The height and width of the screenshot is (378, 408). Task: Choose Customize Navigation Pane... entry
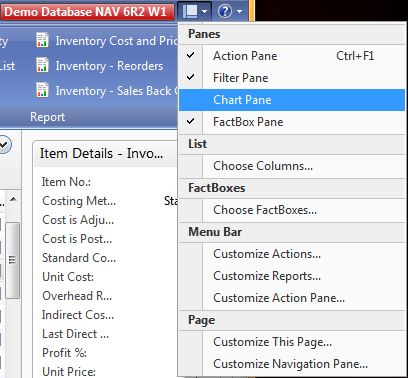[x=292, y=364]
